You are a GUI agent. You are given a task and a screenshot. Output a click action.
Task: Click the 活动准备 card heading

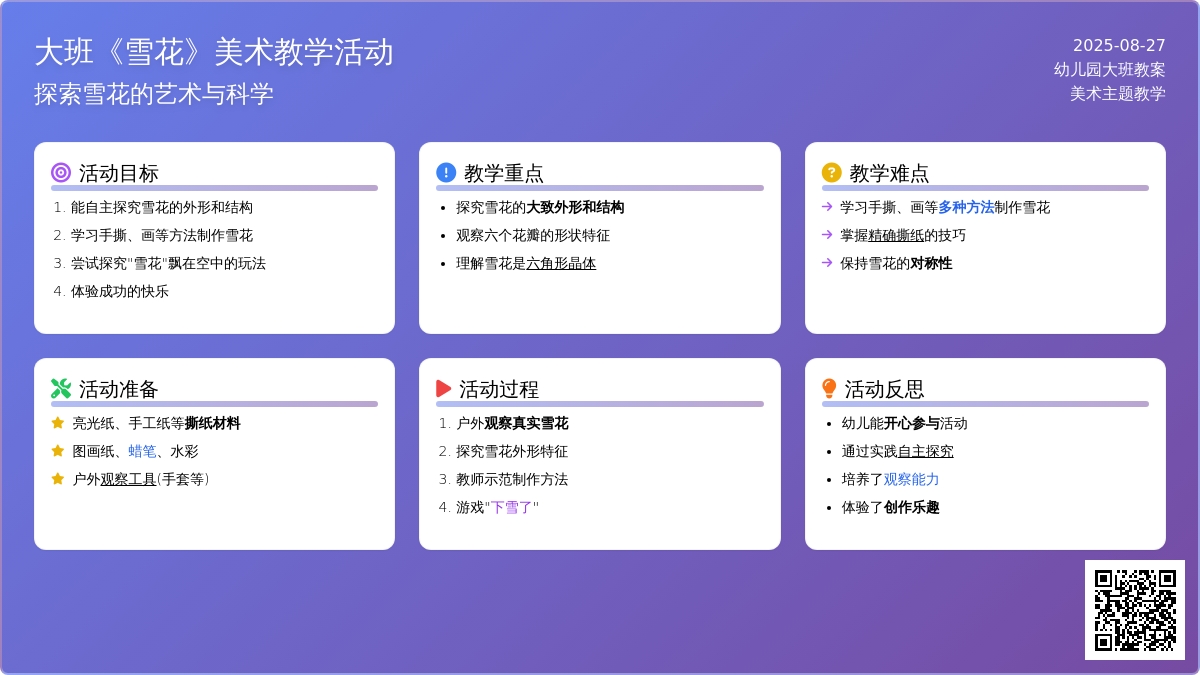click(119, 389)
